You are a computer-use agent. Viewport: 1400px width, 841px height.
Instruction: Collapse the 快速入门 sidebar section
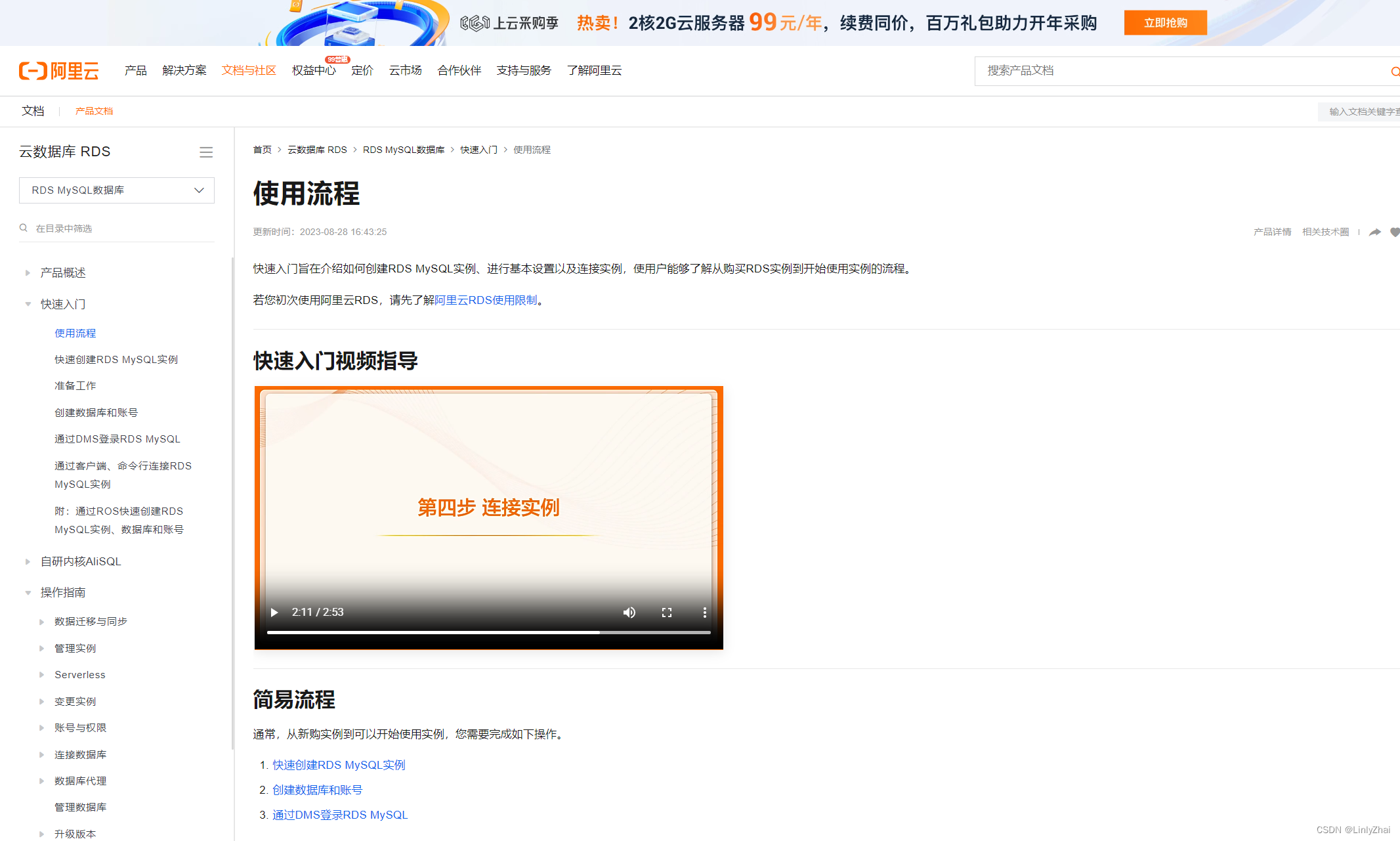(x=28, y=304)
